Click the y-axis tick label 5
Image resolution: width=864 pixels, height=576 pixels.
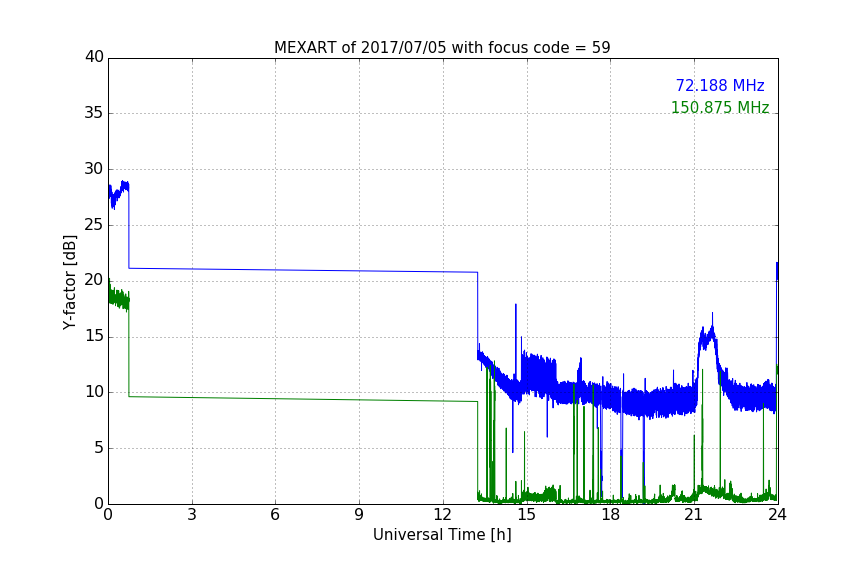[99, 448]
